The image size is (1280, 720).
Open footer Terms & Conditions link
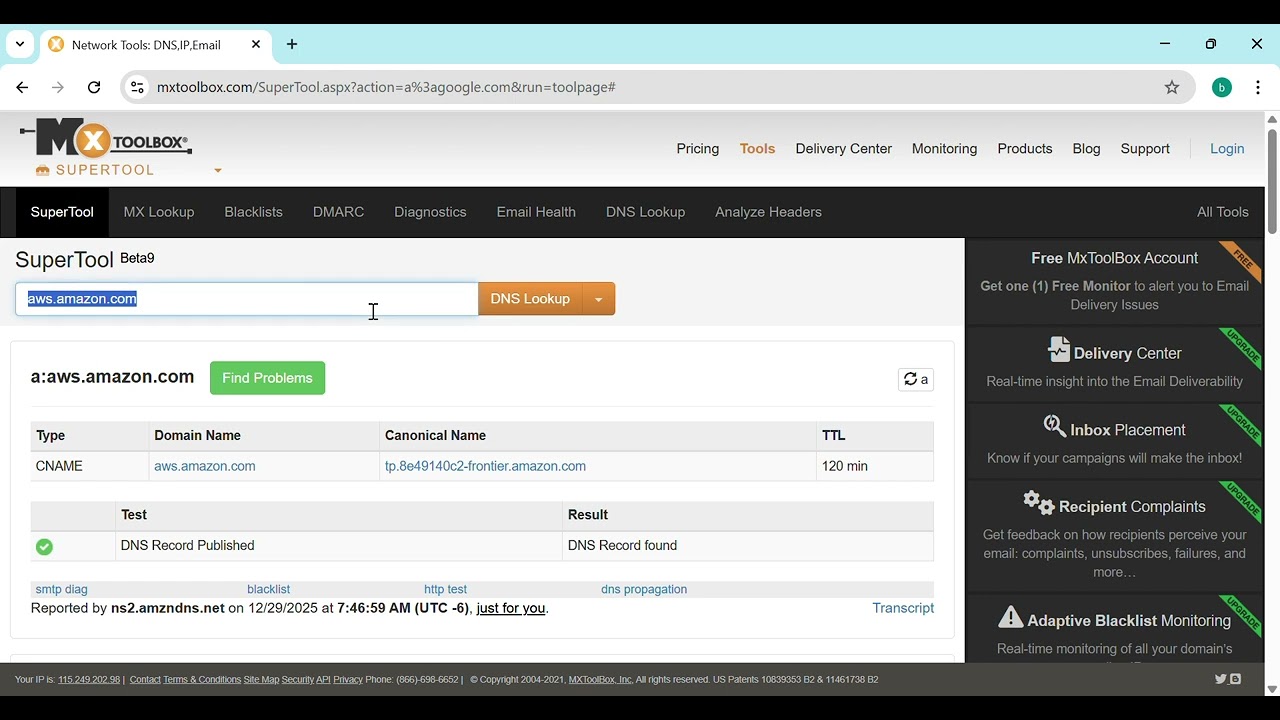tap(202, 680)
